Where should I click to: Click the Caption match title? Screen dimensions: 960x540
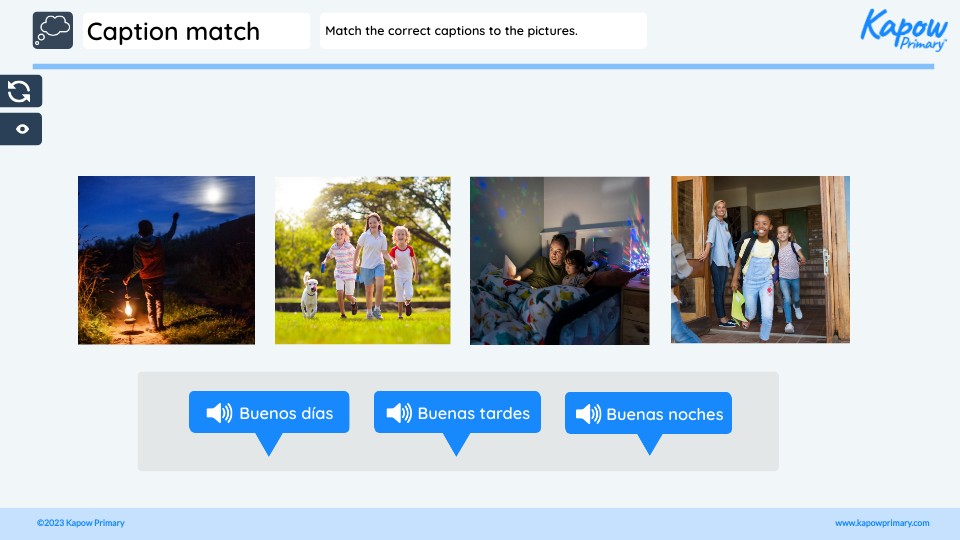coord(173,31)
